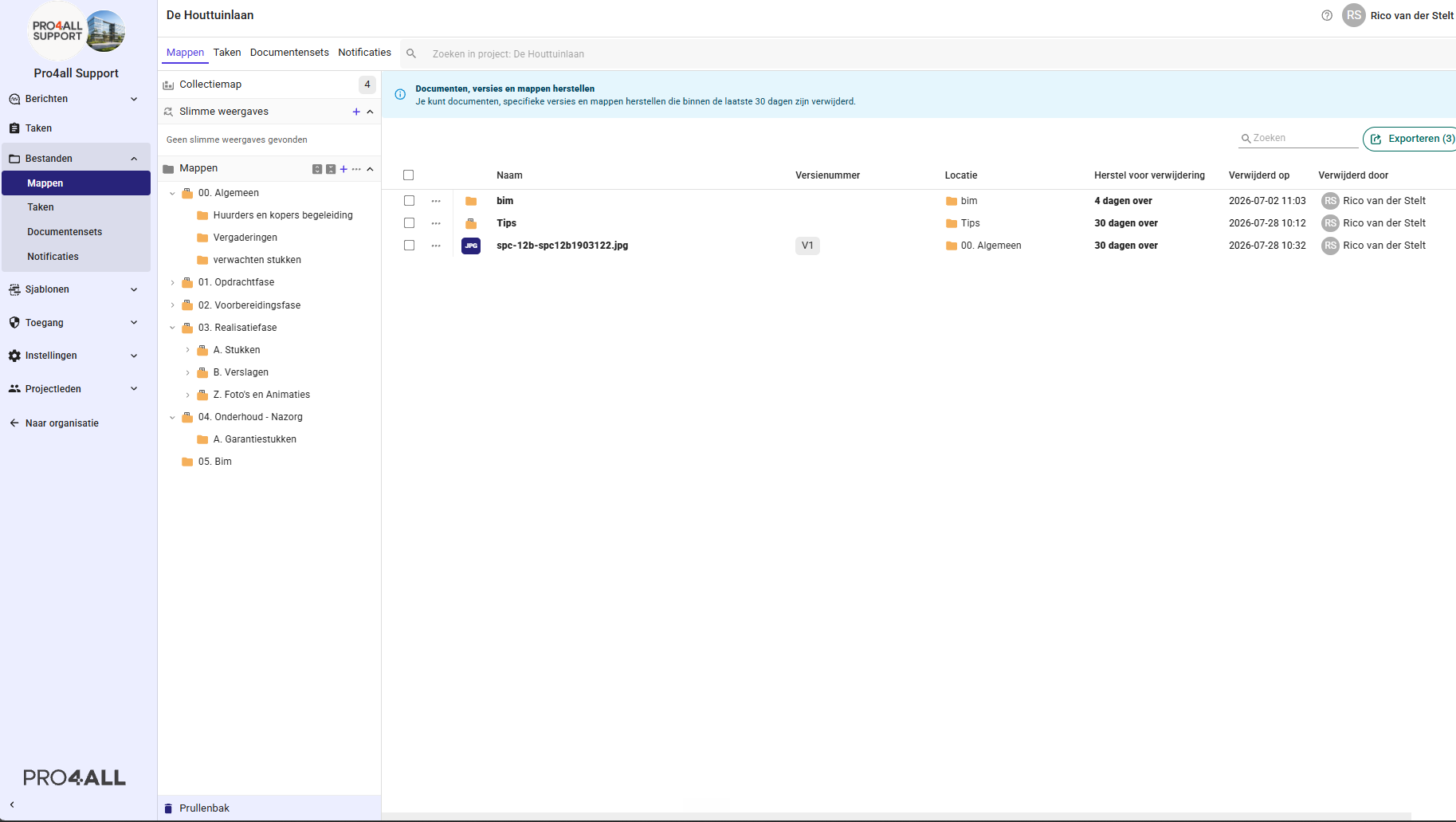
Task: Switch to the Taken top tab
Action: (x=227, y=53)
